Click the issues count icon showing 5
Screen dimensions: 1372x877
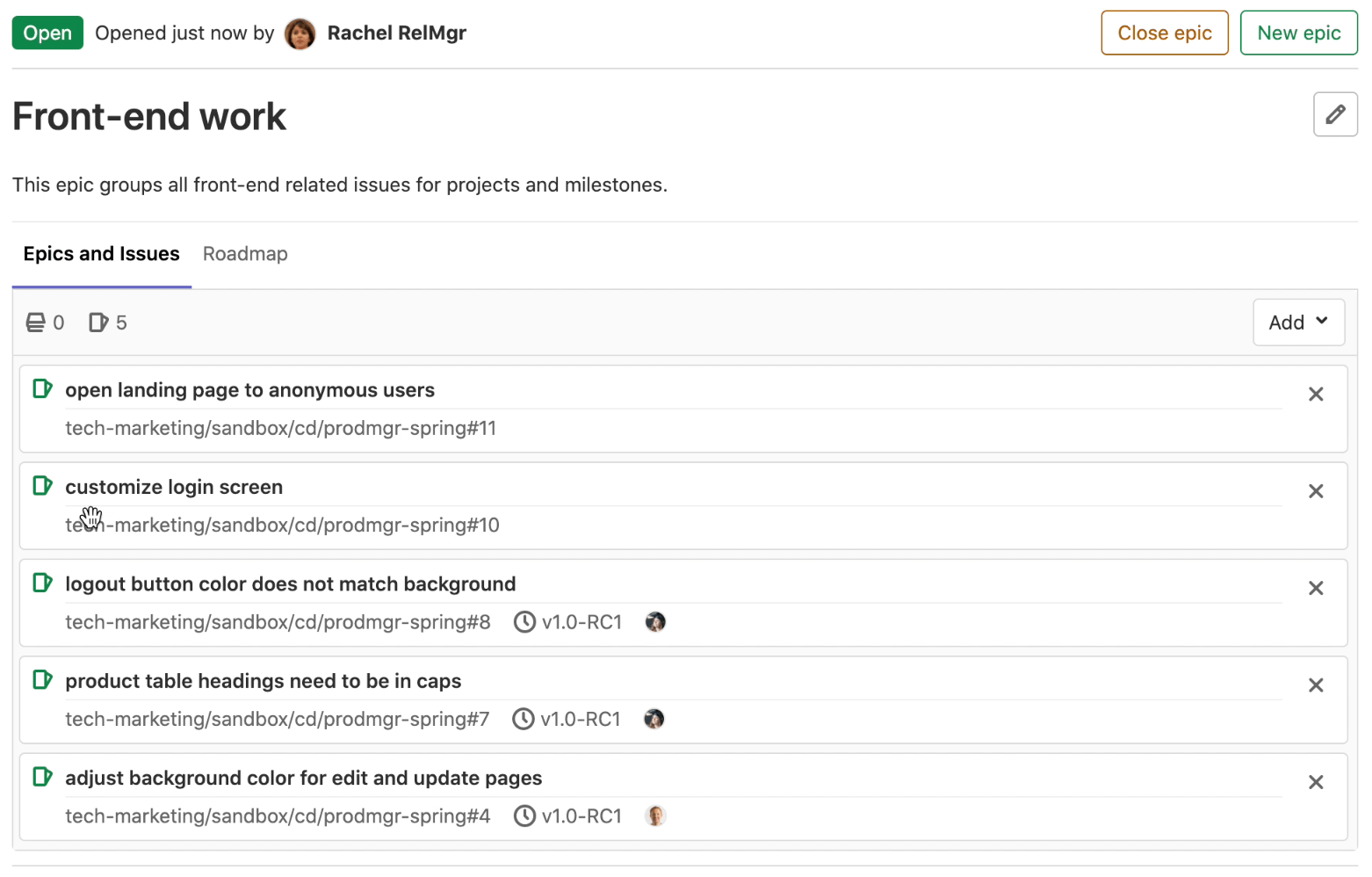point(97,323)
